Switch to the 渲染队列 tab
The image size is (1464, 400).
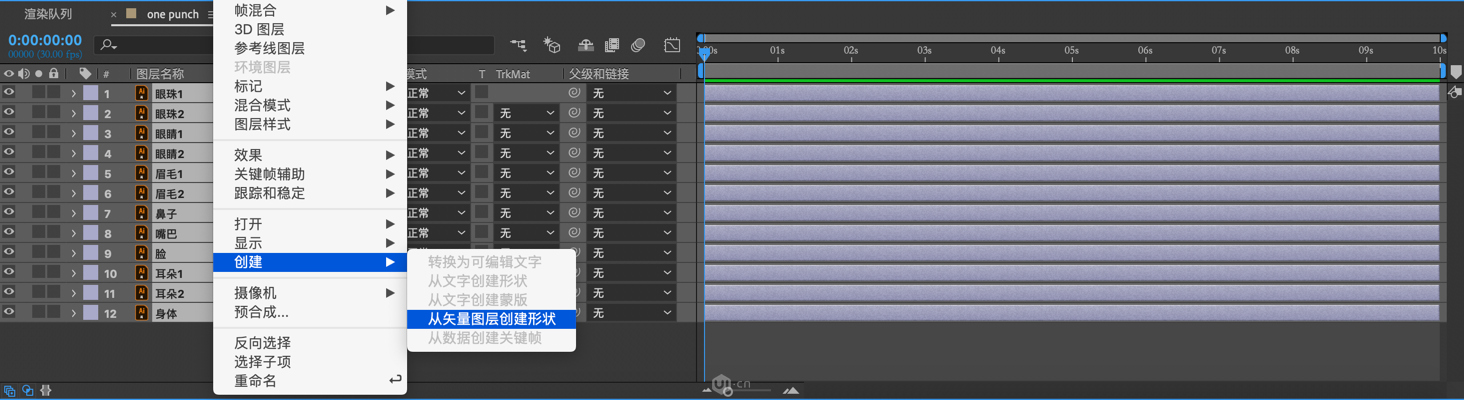click(x=48, y=14)
